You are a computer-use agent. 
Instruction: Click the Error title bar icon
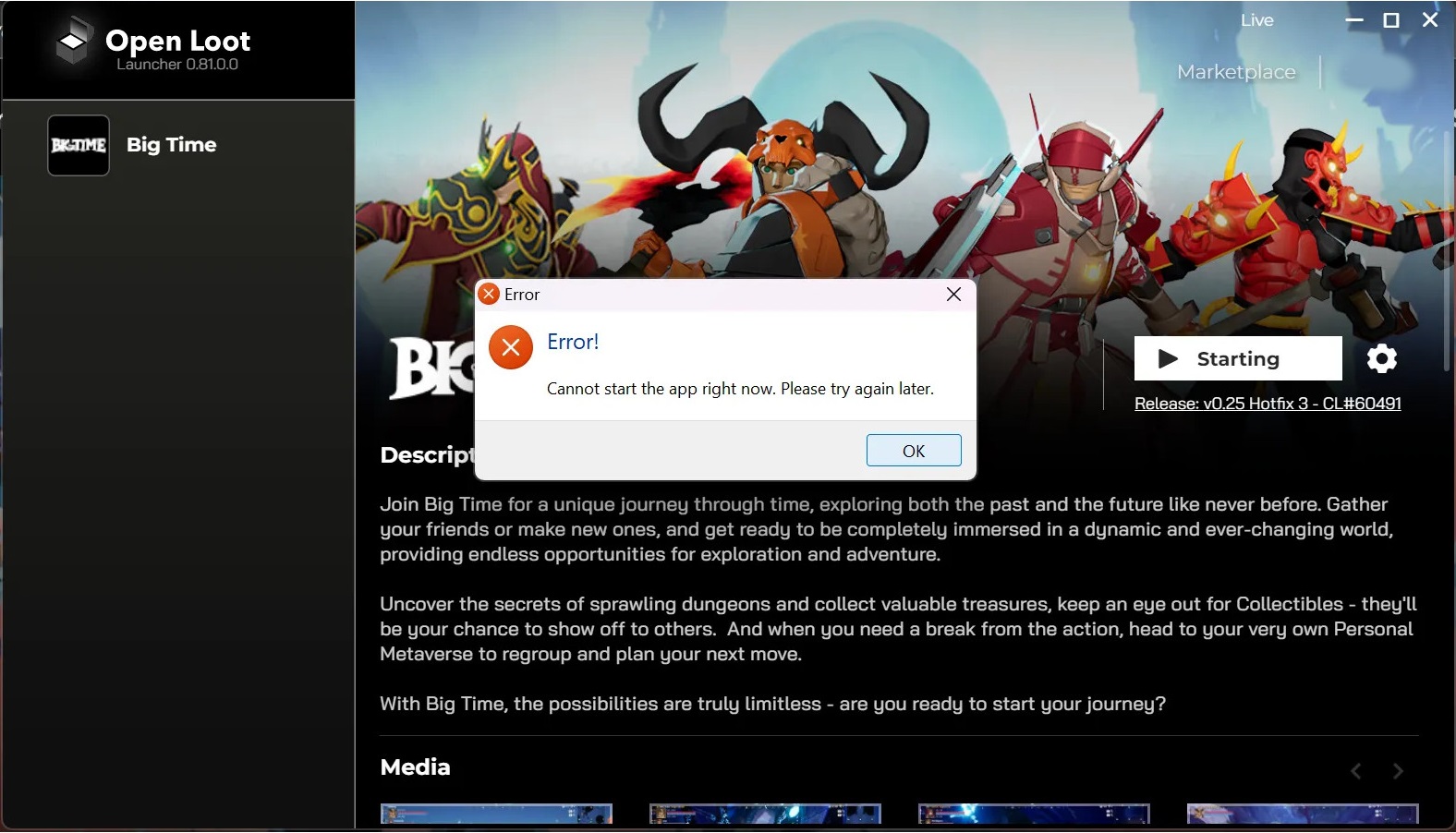coord(489,294)
